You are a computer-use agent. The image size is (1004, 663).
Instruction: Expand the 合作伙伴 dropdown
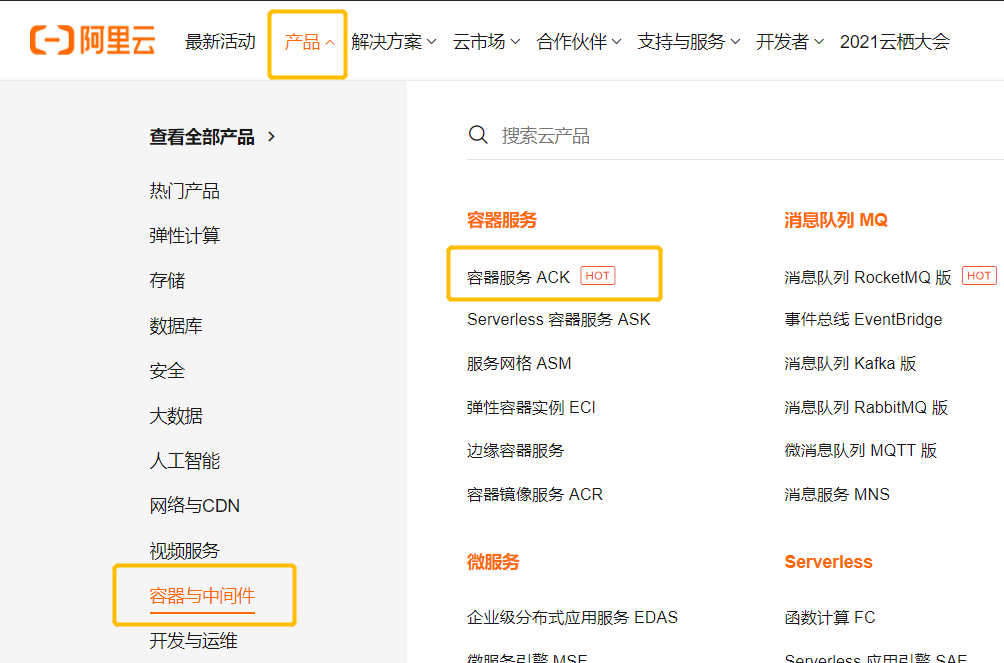tap(579, 42)
